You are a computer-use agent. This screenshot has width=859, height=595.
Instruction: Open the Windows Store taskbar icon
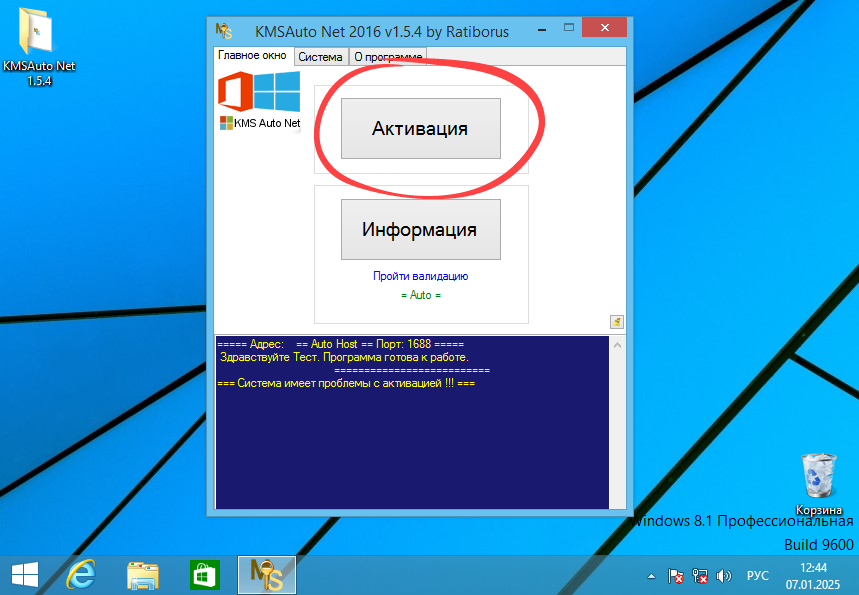[x=204, y=575]
